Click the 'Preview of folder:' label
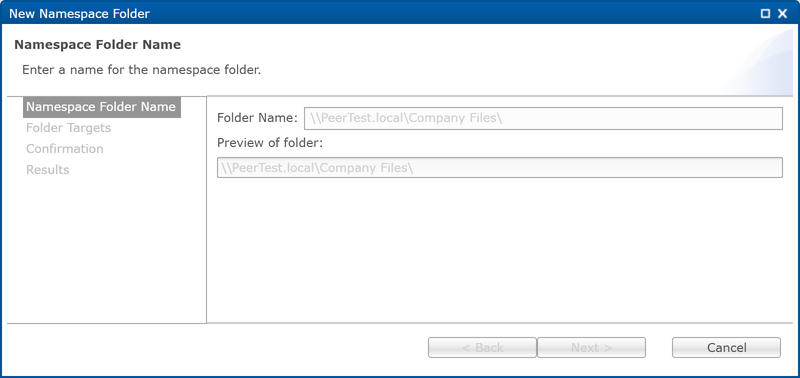 click(x=270, y=143)
